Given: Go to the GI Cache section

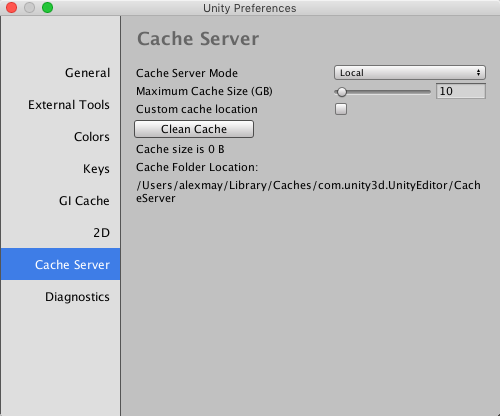Looking at the screenshot, I should click(x=84, y=201).
